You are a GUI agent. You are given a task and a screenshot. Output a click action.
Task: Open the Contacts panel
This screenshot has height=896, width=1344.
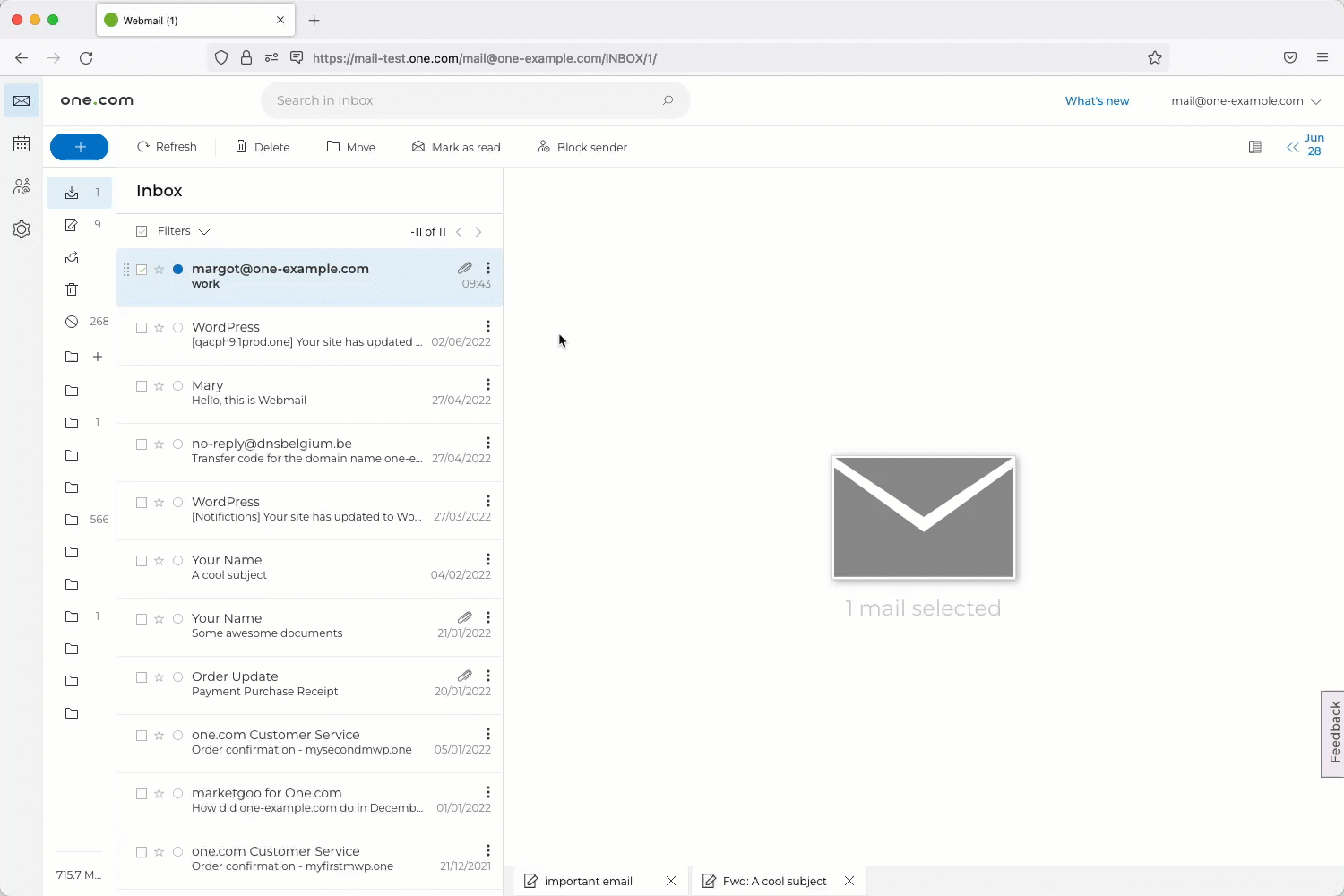(22, 186)
